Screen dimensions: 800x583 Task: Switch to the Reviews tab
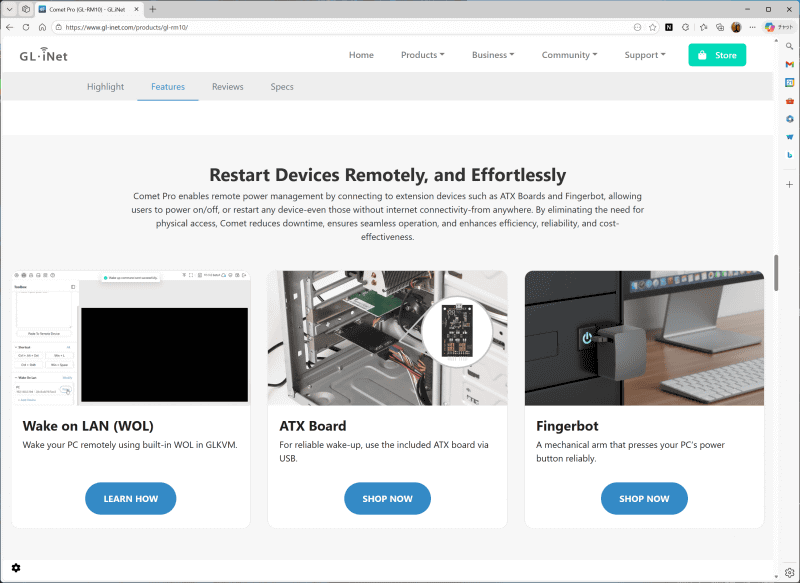pos(228,87)
